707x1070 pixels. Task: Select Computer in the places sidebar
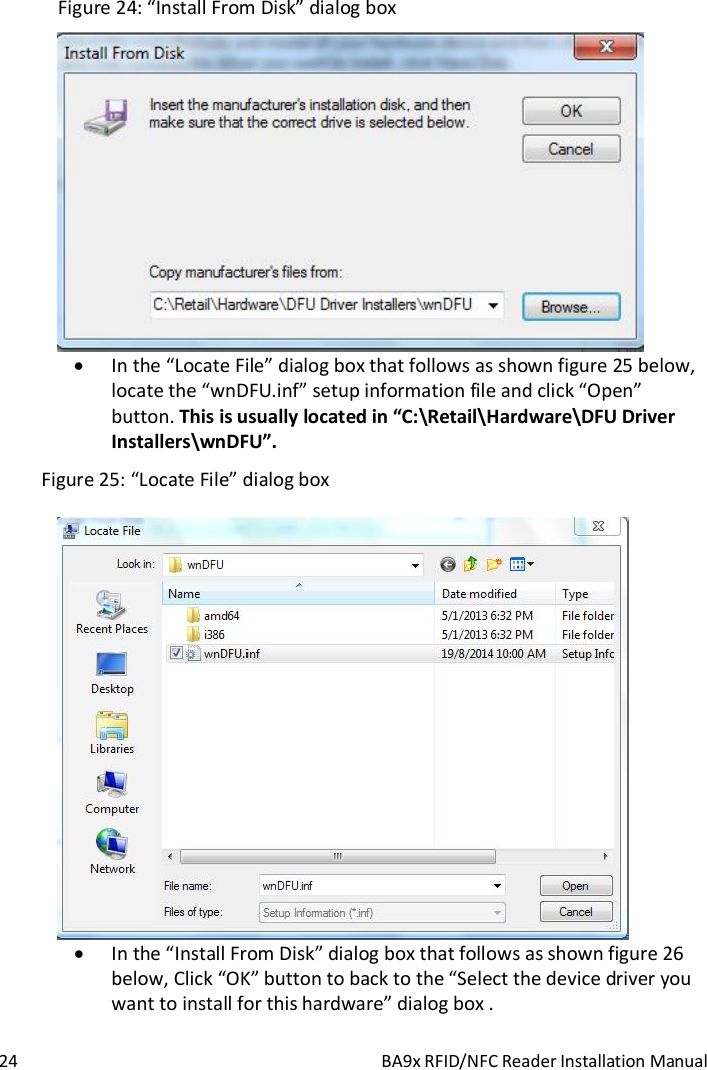(x=112, y=792)
